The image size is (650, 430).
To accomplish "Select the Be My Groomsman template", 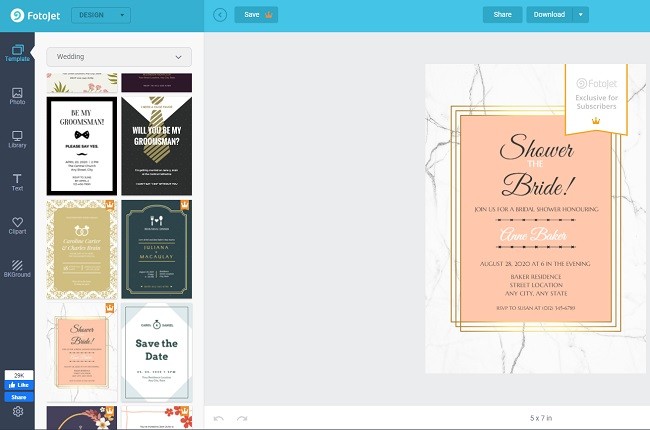I will (82, 146).
